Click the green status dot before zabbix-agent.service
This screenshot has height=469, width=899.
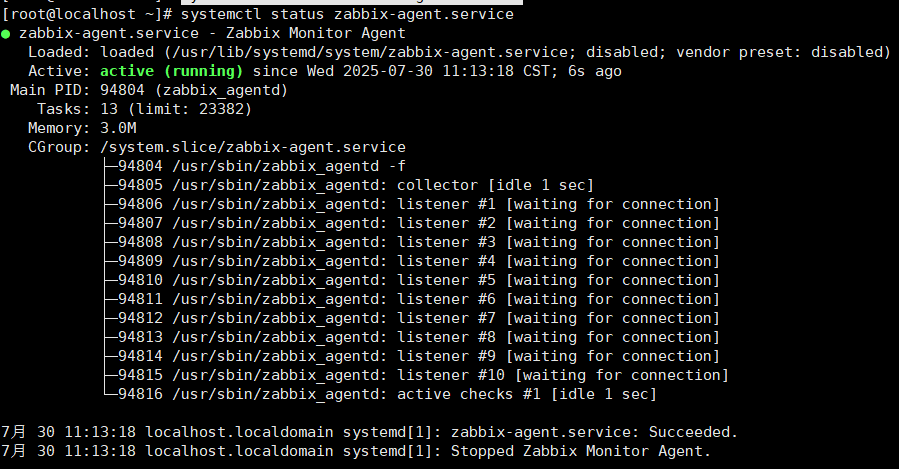pyautogui.click(x=6, y=34)
